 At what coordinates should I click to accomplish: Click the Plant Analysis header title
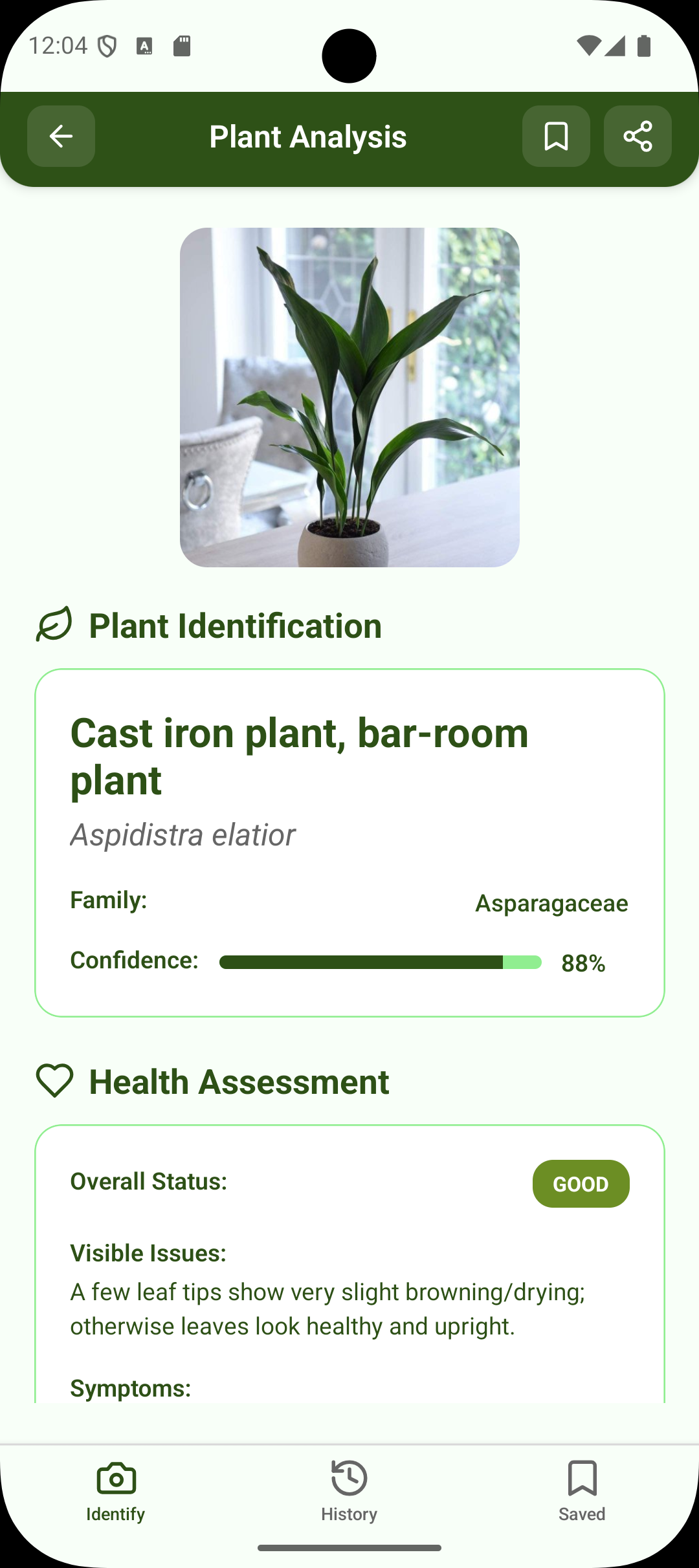click(308, 137)
